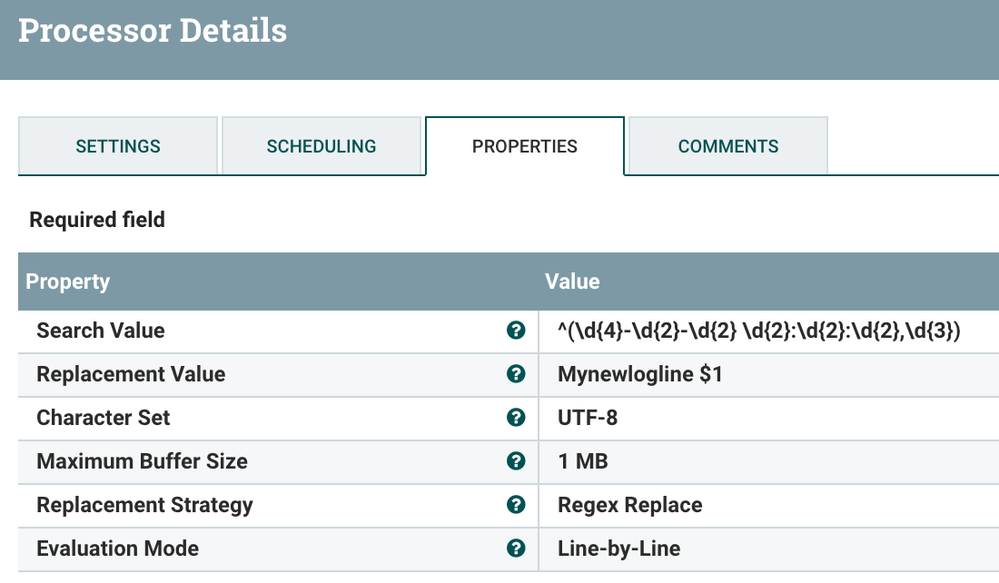Viewport: 999px width, 583px height.
Task: Open the Scheduling tab
Action: (x=321, y=146)
